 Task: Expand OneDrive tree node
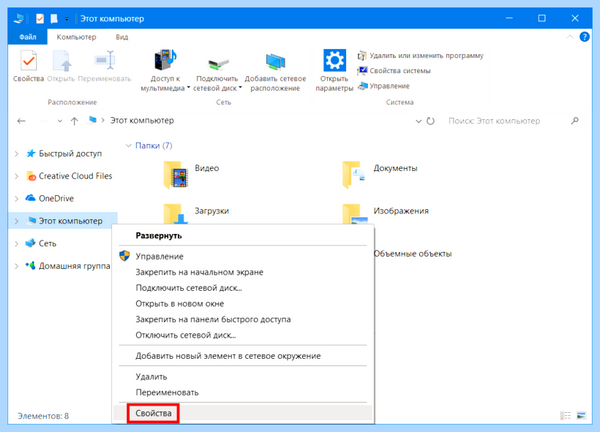pos(16,199)
